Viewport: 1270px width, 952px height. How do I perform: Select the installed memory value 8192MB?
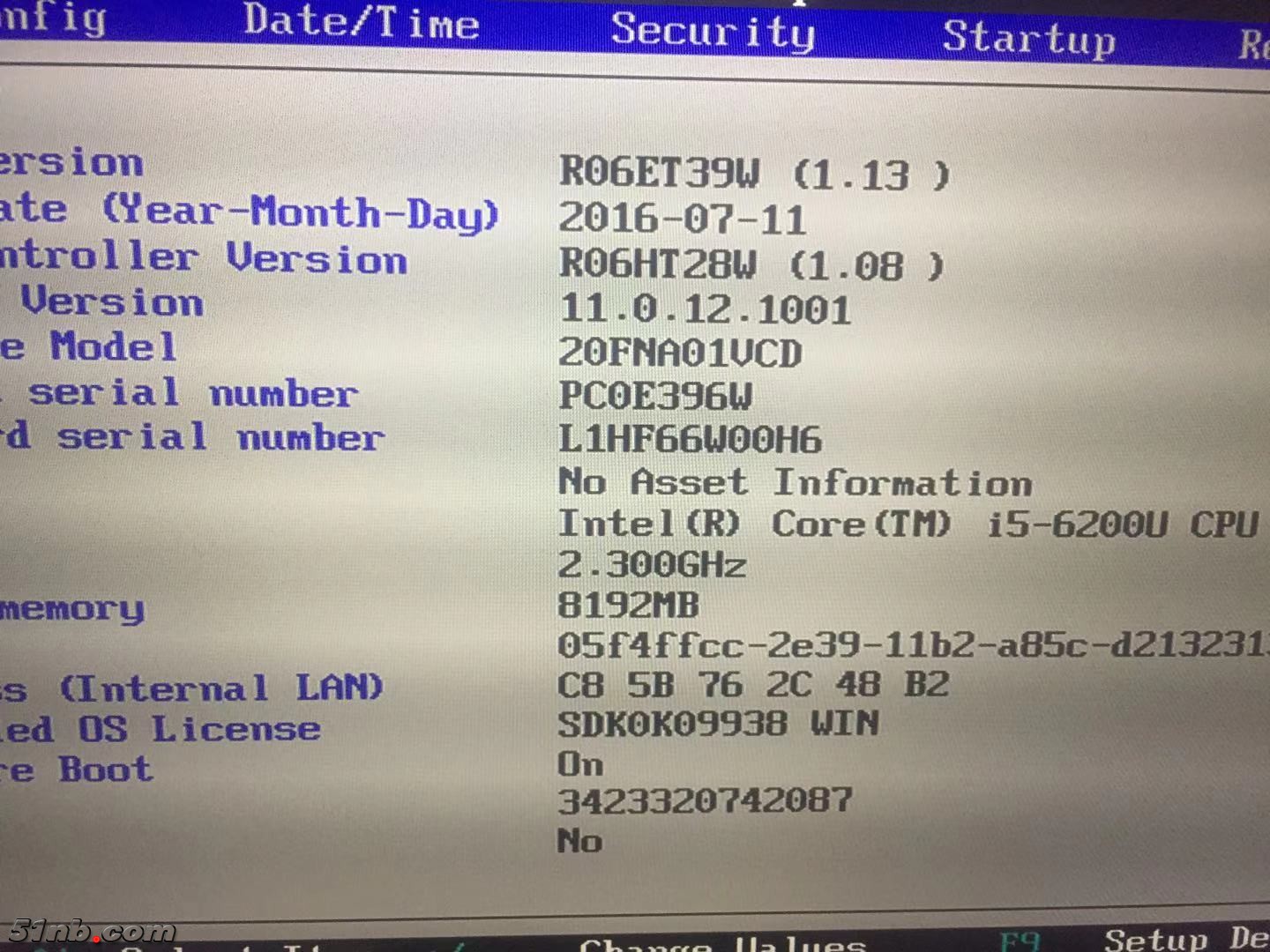point(628,605)
